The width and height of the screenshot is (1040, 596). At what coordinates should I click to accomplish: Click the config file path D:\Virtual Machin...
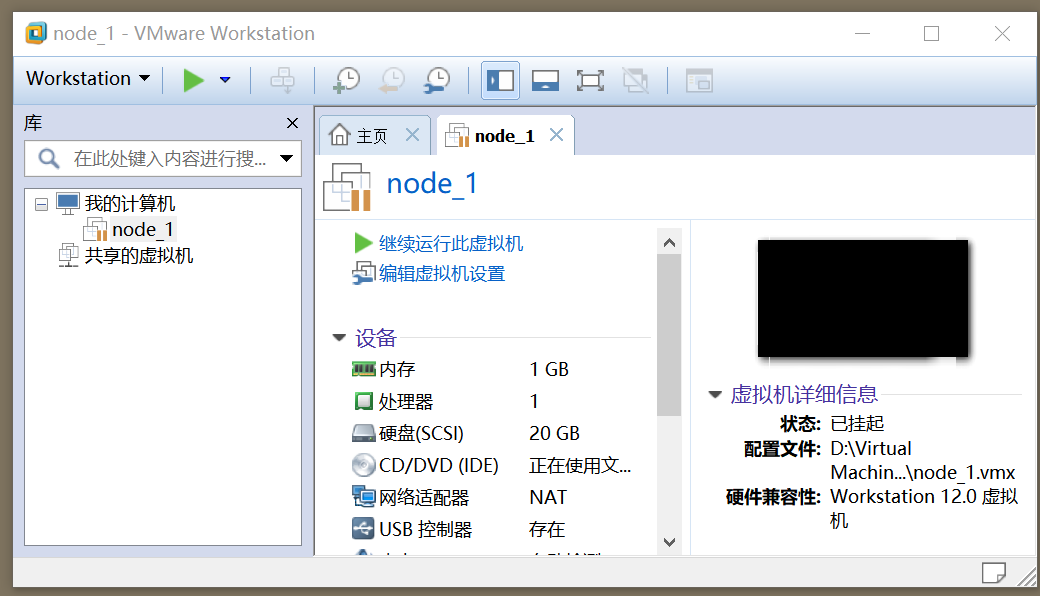coord(923,461)
